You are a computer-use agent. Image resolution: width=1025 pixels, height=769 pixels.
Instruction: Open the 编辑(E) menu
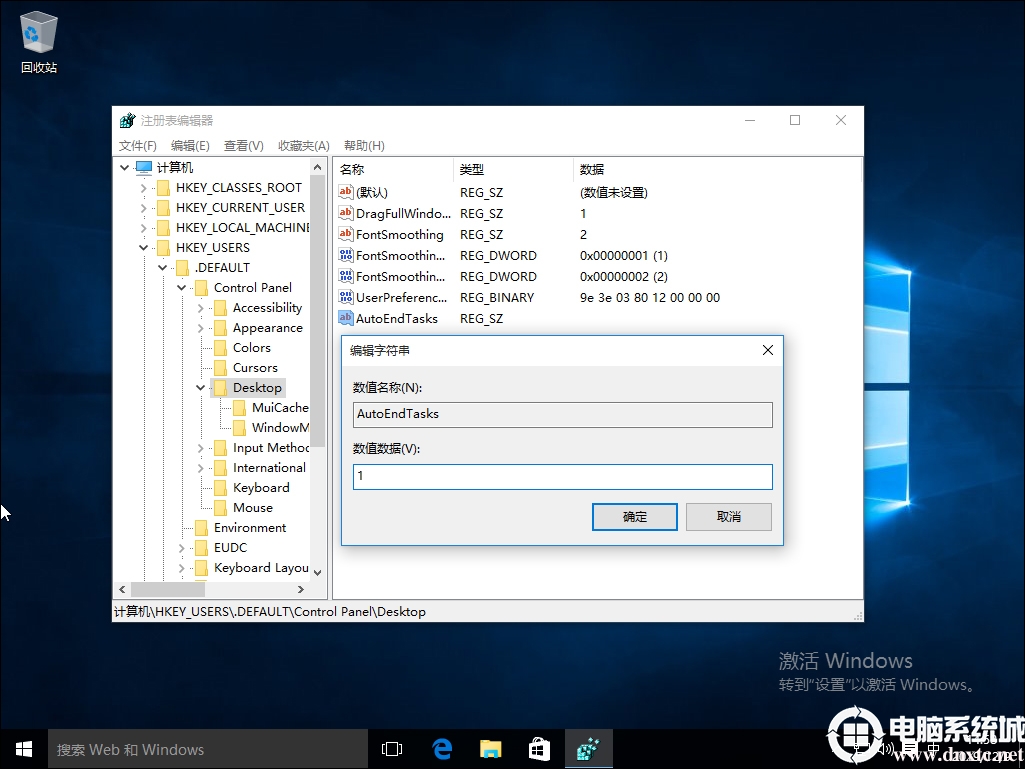tap(190, 145)
